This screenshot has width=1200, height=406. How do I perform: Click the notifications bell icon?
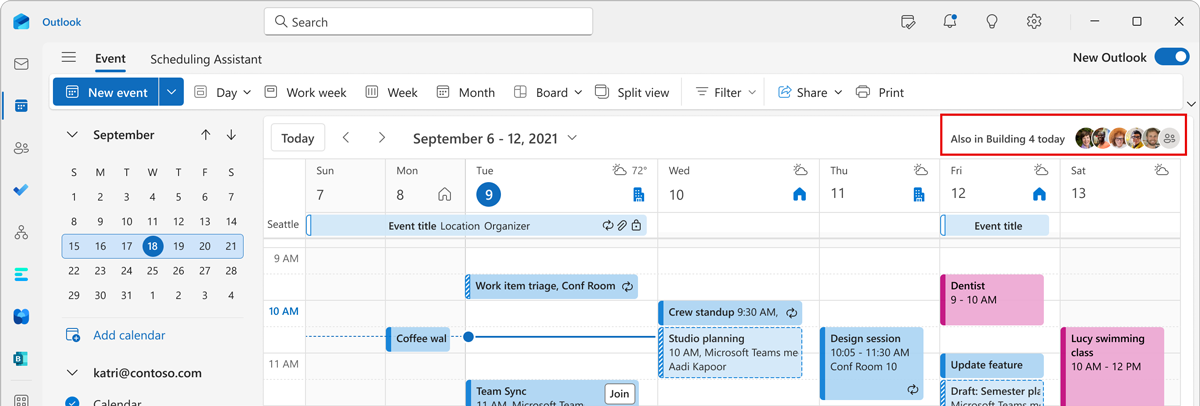coord(950,22)
